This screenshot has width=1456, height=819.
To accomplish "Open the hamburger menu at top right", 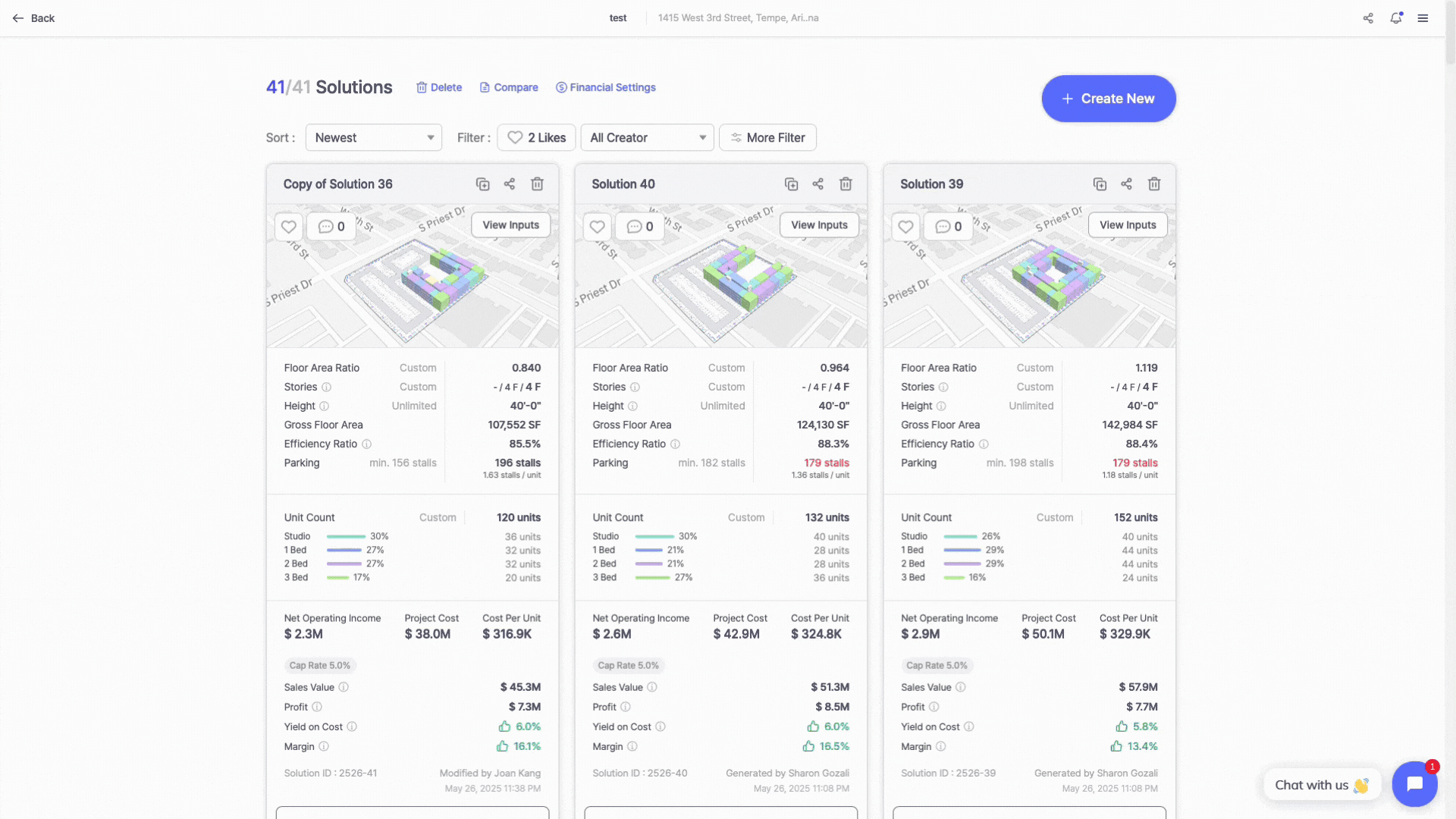I will (1423, 18).
